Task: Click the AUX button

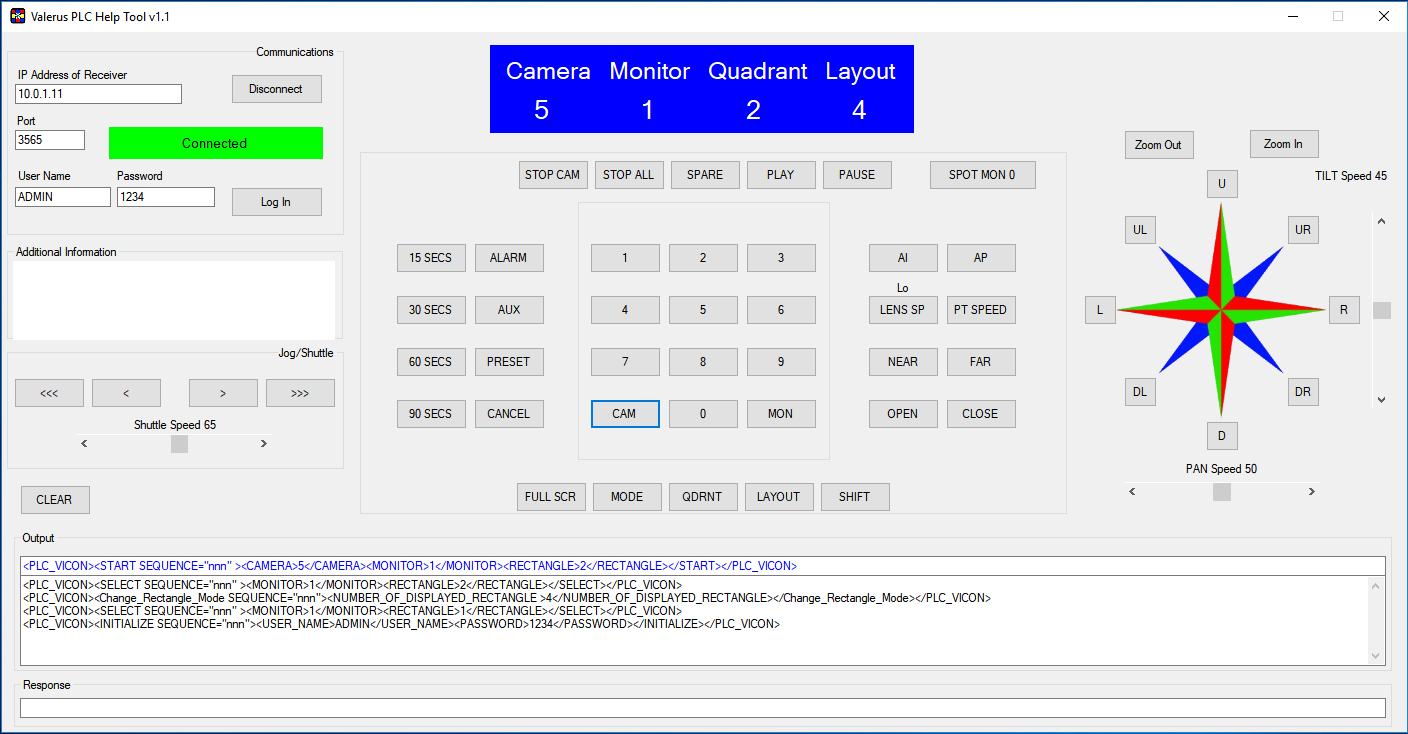Action: point(509,310)
